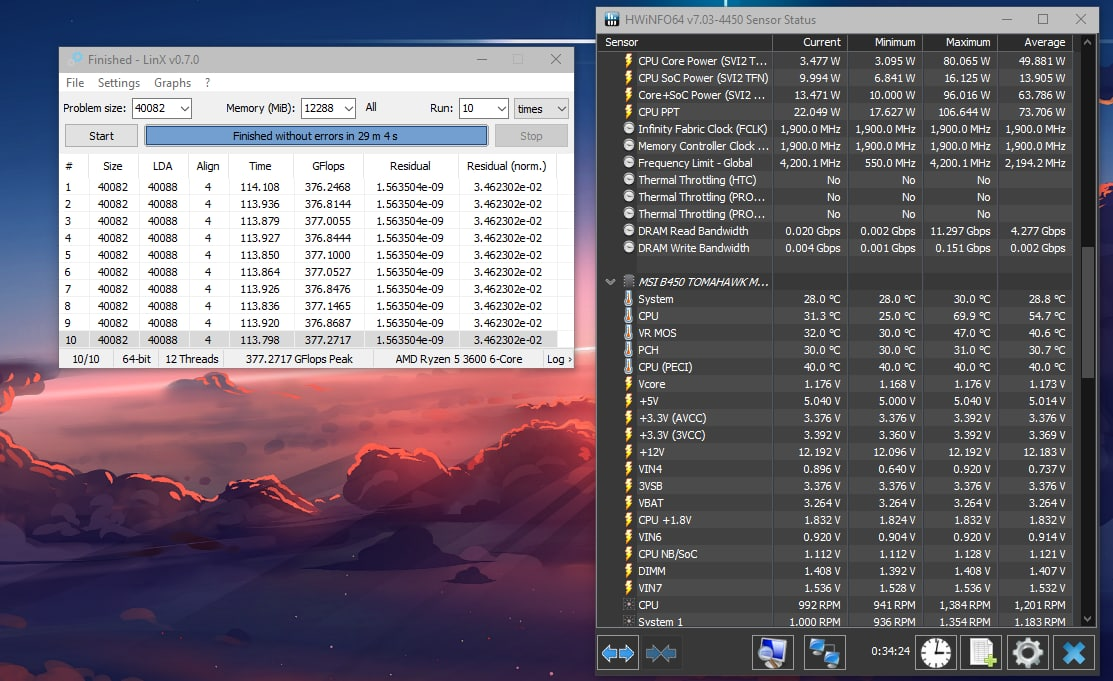Screen dimensions: 1113x681
Task: Open HWiNFO sensor settings gear icon
Action: click(x=1027, y=653)
